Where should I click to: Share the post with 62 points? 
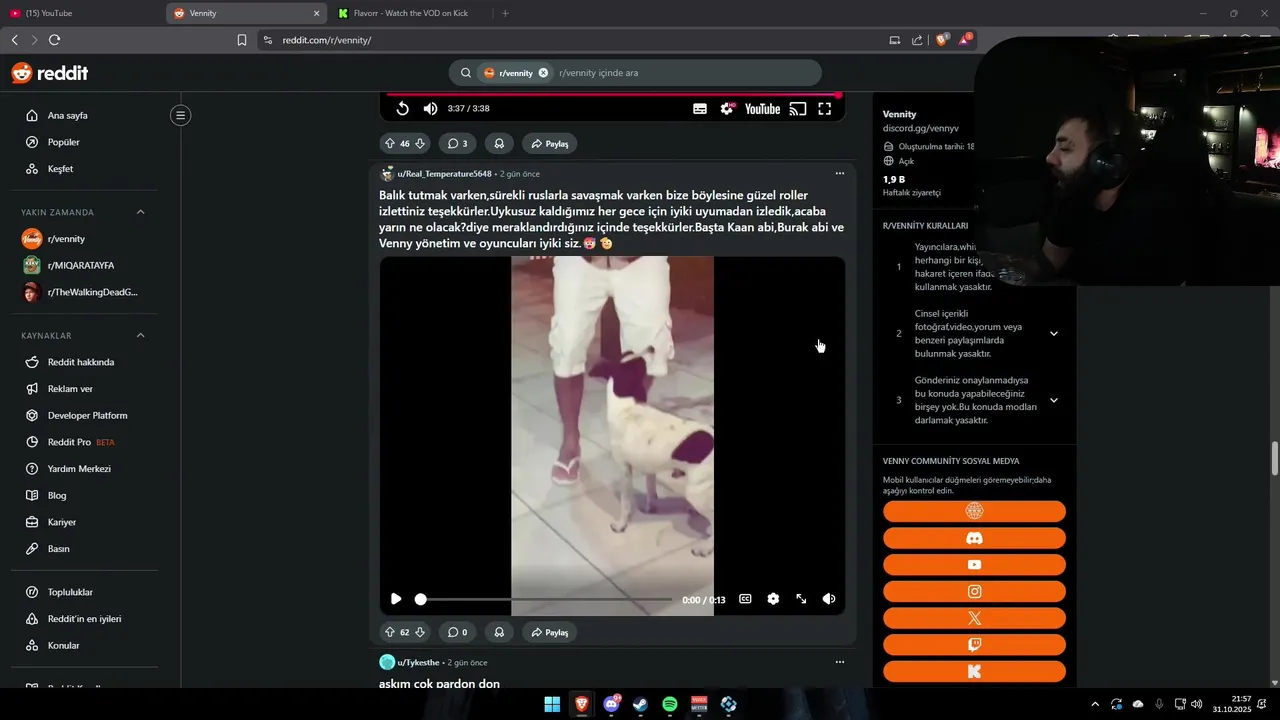point(550,632)
